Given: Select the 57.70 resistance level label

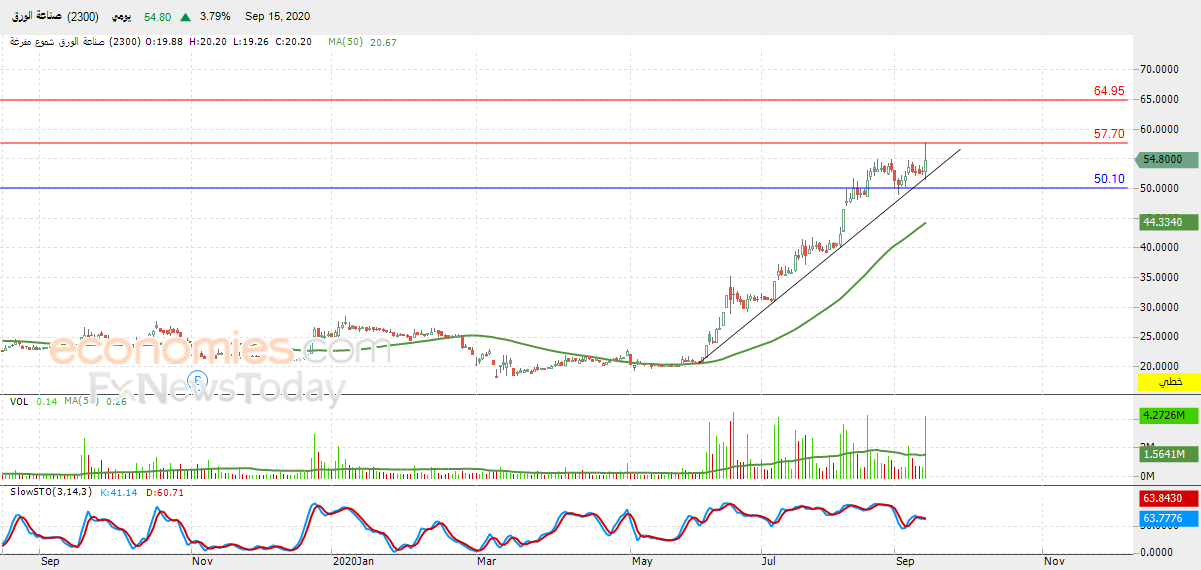Looking at the screenshot, I should tap(1109, 134).
